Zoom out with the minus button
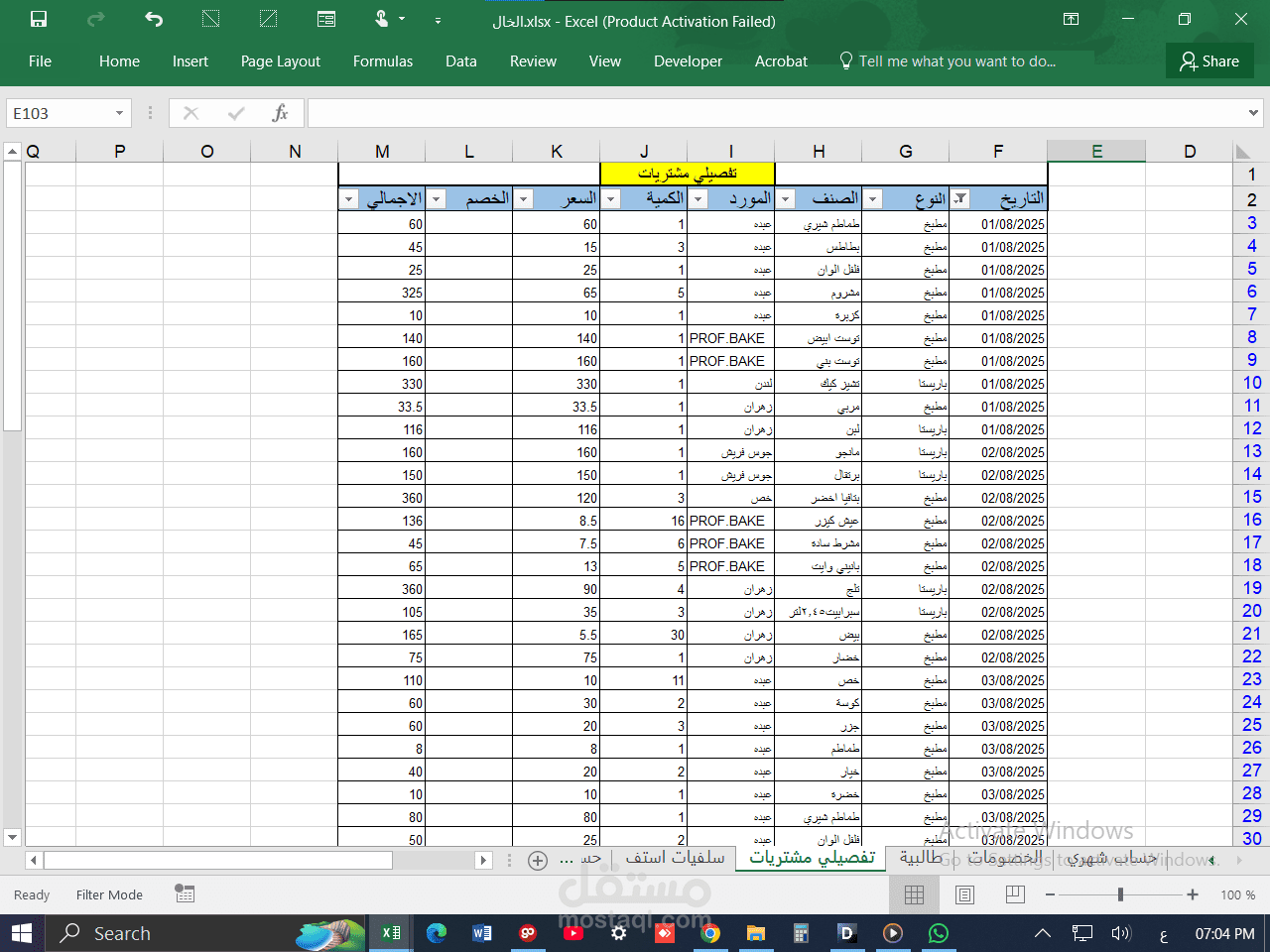The image size is (1270, 952). tap(1050, 894)
